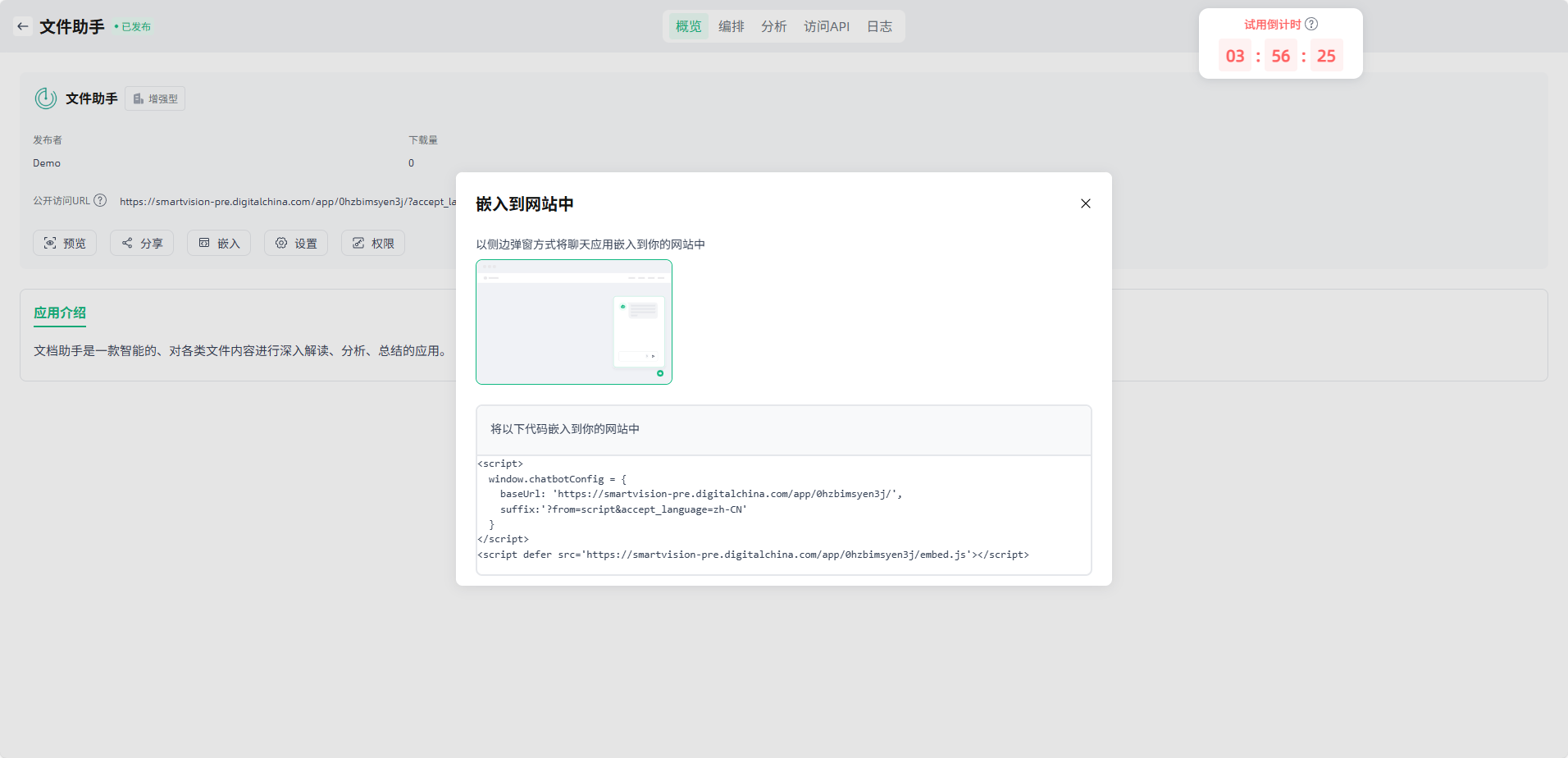Screen dimensions: 1568x758
Task: Click the 分享 share button
Action: click(142, 243)
